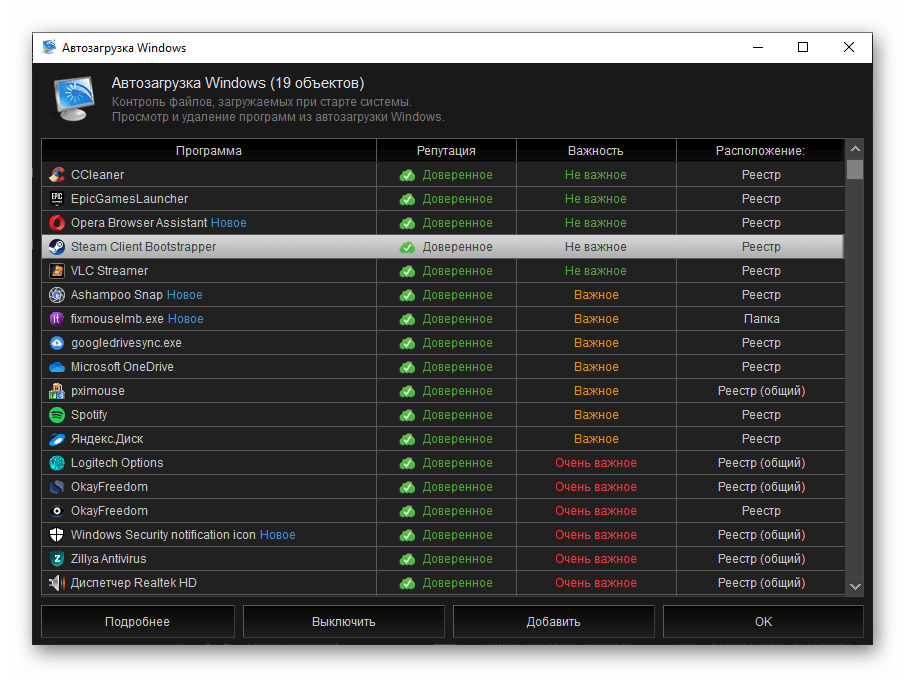Click the green checkmark in Zillya Antivirus row
The width and height of the screenshot is (905, 677).
click(407, 559)
